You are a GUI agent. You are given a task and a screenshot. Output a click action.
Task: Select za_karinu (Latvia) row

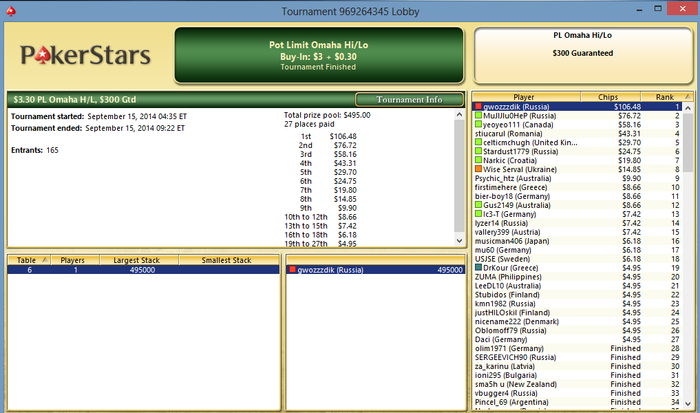[x=577, y=366]
